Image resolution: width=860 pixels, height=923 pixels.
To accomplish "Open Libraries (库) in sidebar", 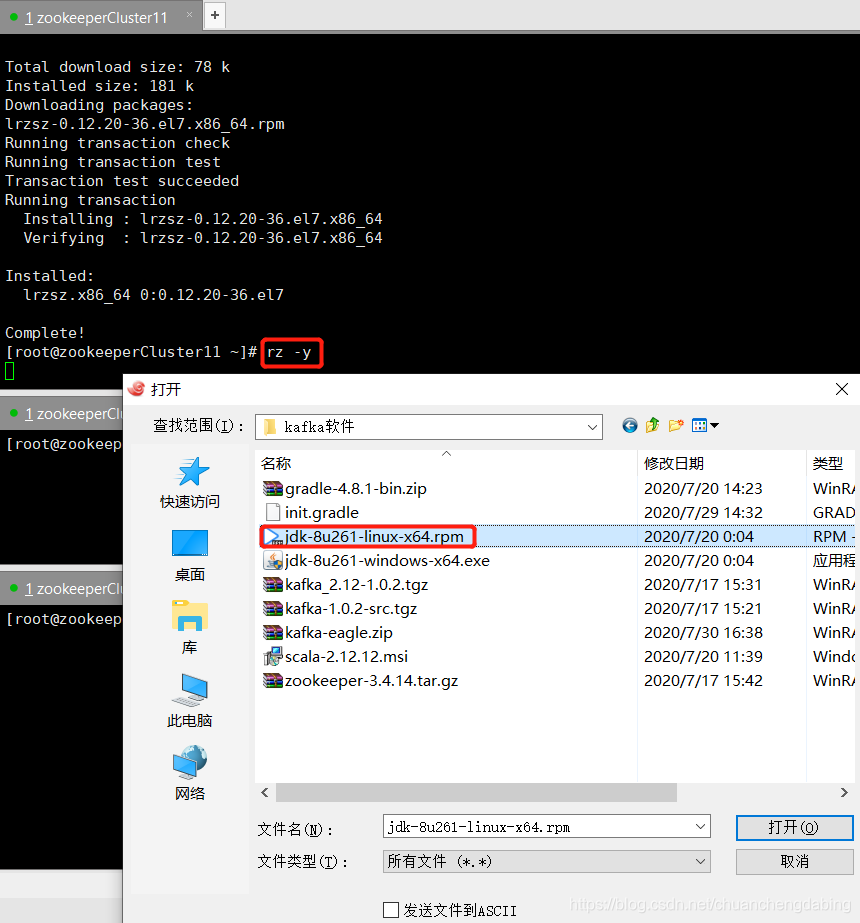I will coord(190,628).
